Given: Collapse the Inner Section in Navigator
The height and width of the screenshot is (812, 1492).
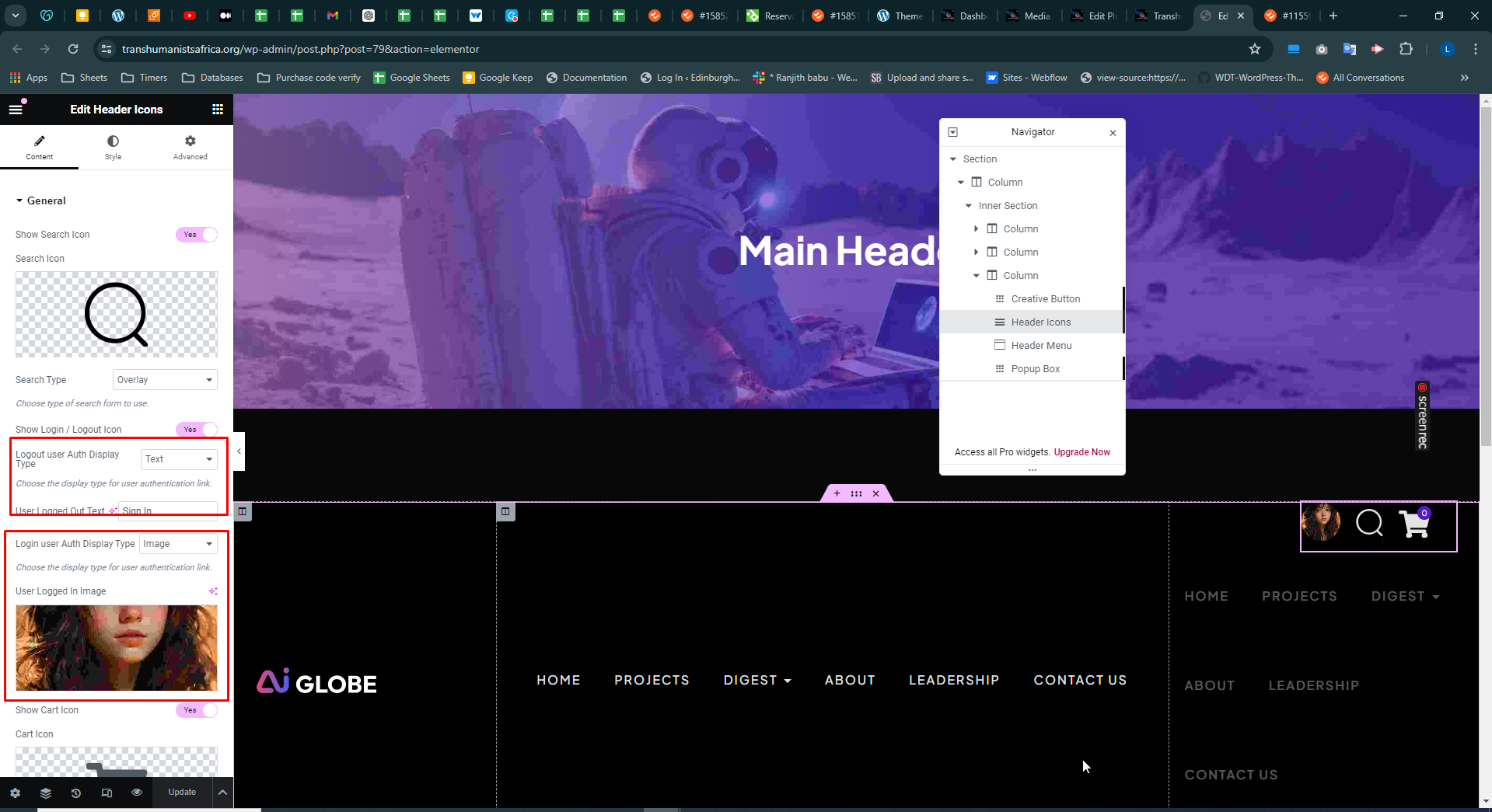Looking at the screenshot, I should (x=969, y=206).
